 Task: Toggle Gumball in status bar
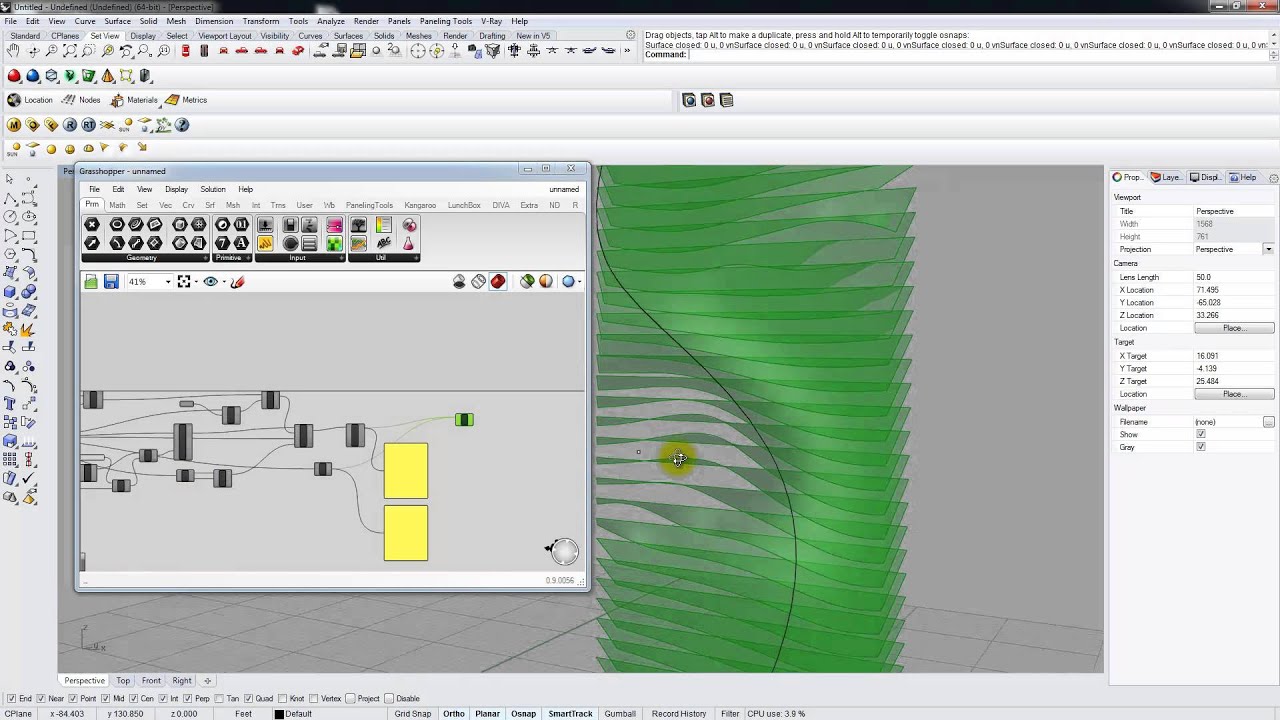coord(620,714)
